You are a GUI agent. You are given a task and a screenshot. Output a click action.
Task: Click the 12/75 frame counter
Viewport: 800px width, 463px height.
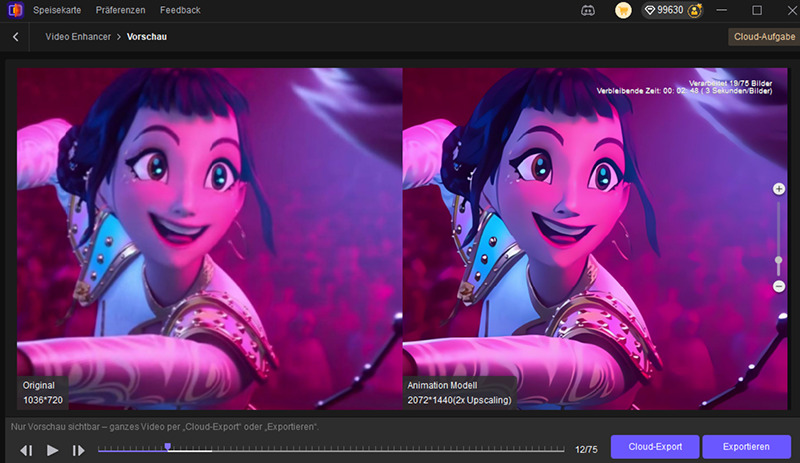click(x=586, y=450)
